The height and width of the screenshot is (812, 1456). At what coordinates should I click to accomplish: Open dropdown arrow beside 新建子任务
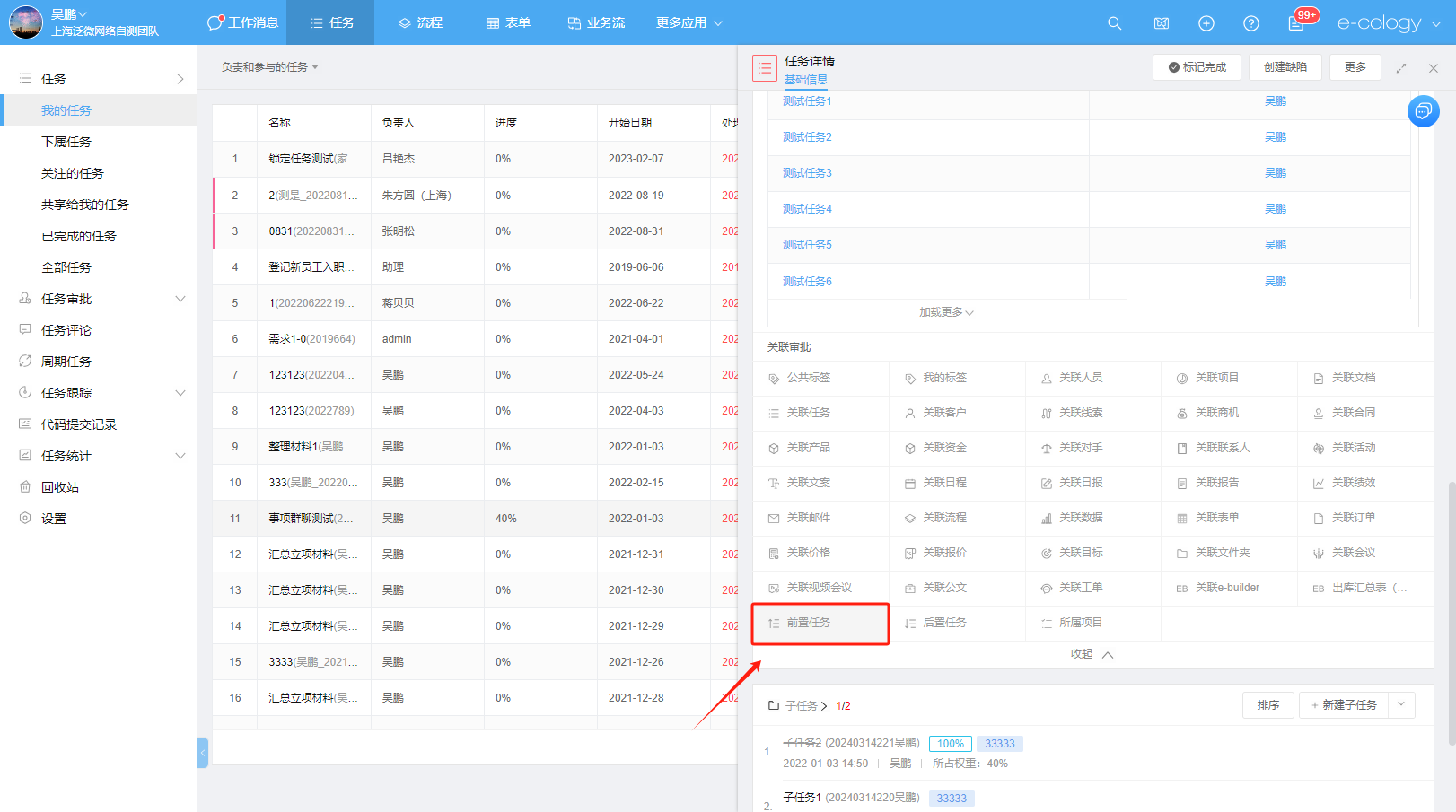coord(1401,705)
